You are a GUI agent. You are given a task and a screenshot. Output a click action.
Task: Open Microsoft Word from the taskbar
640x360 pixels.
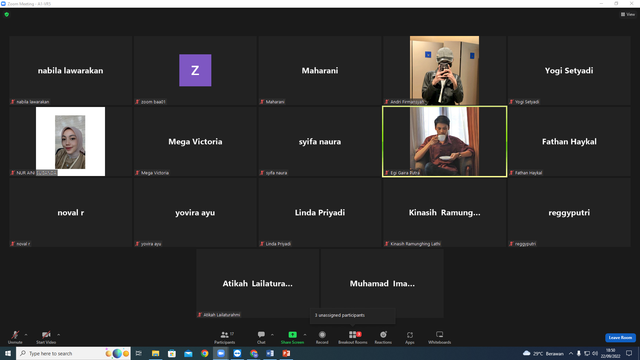270,353
